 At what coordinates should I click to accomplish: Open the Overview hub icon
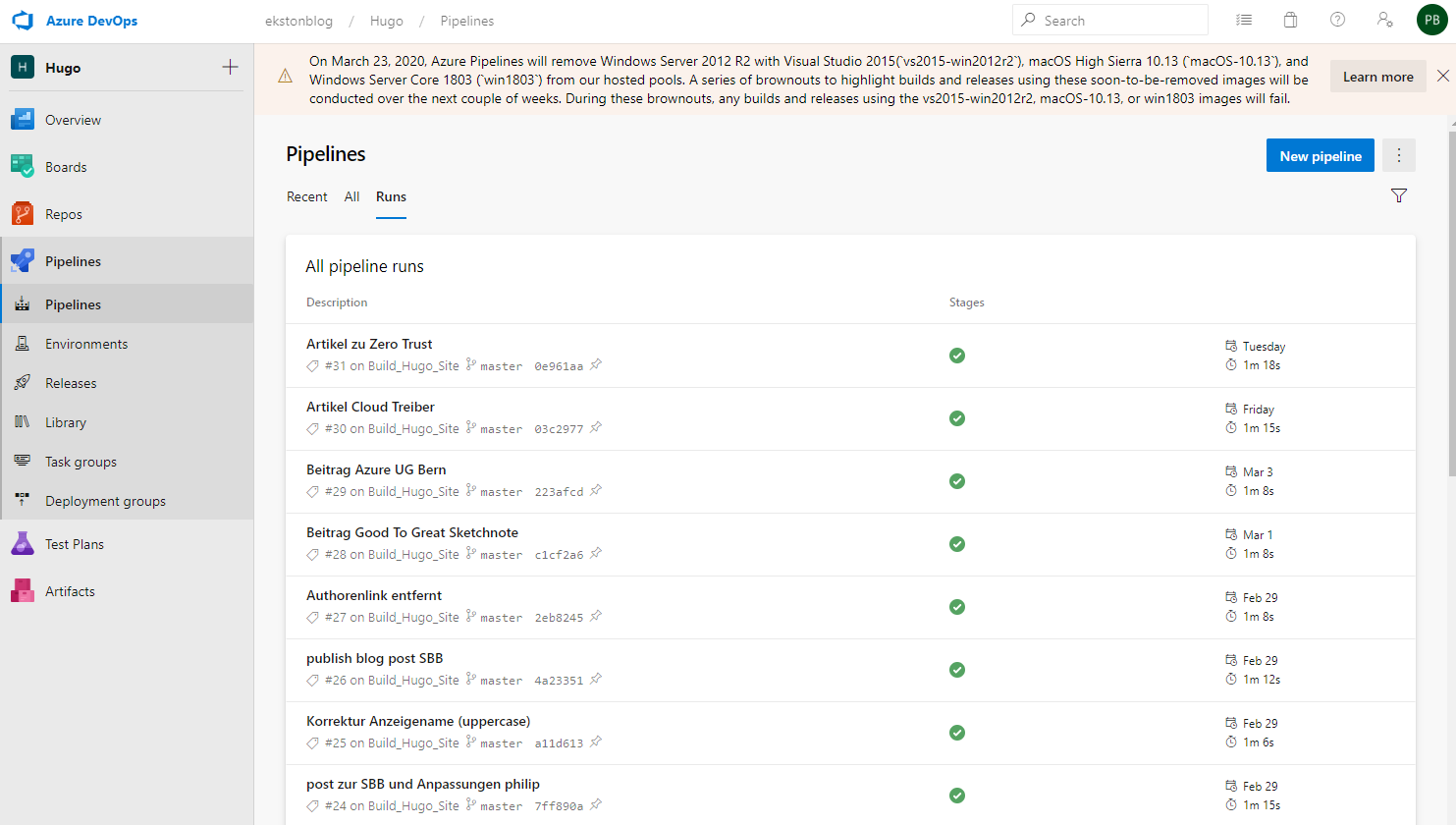point(23,120)
